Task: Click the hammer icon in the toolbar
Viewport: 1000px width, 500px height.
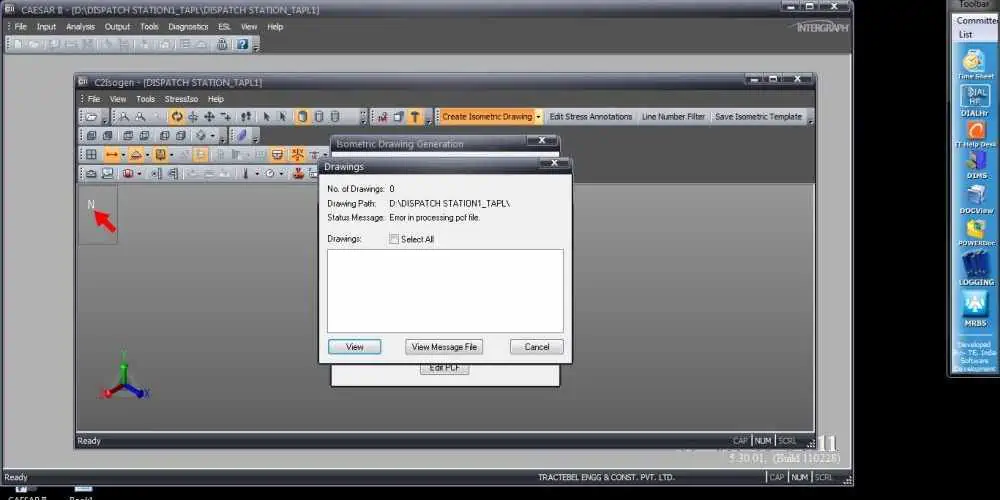Action: tap(414, 117)
